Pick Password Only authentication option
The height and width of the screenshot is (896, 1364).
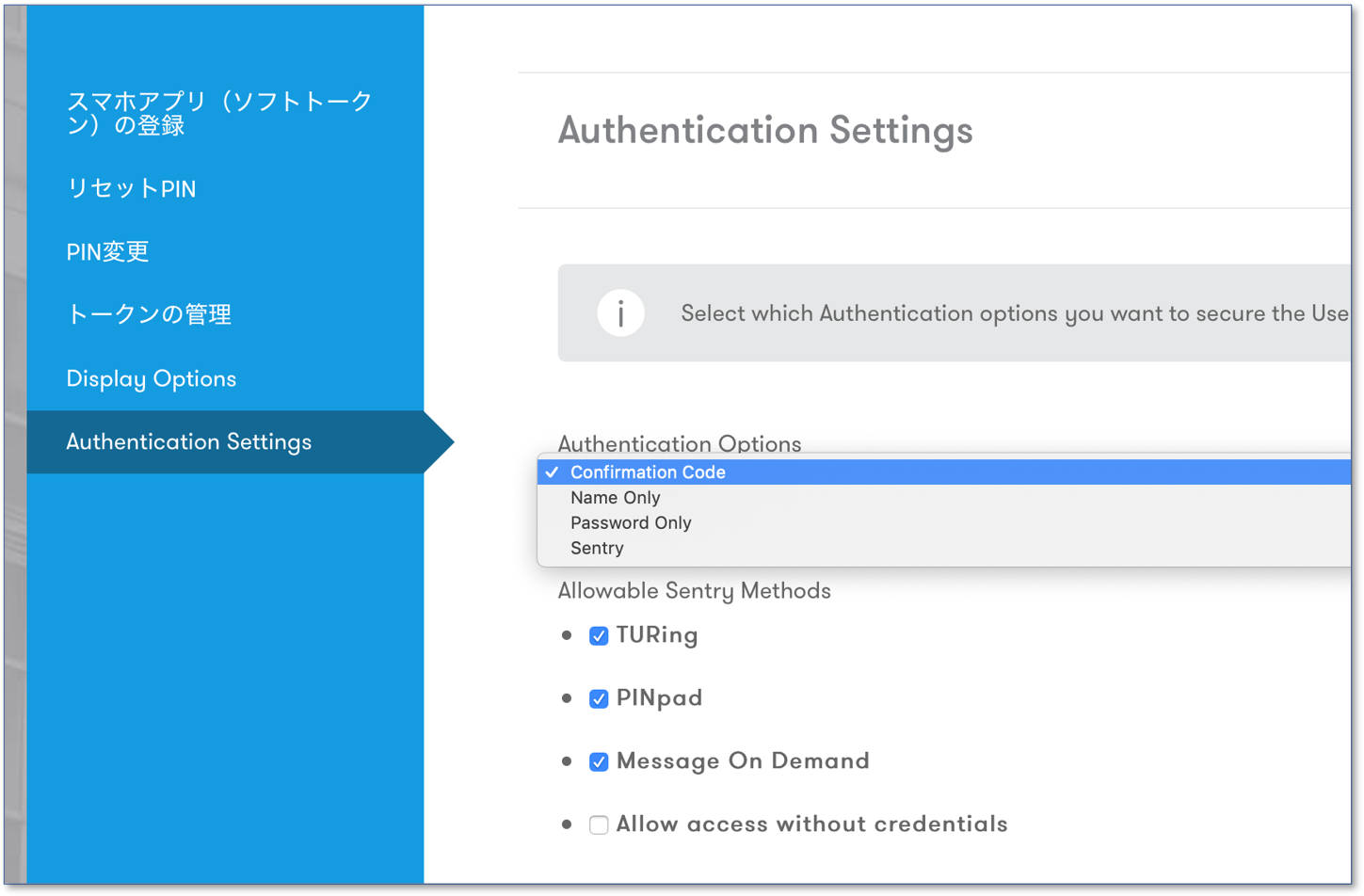tap(631, 523)
